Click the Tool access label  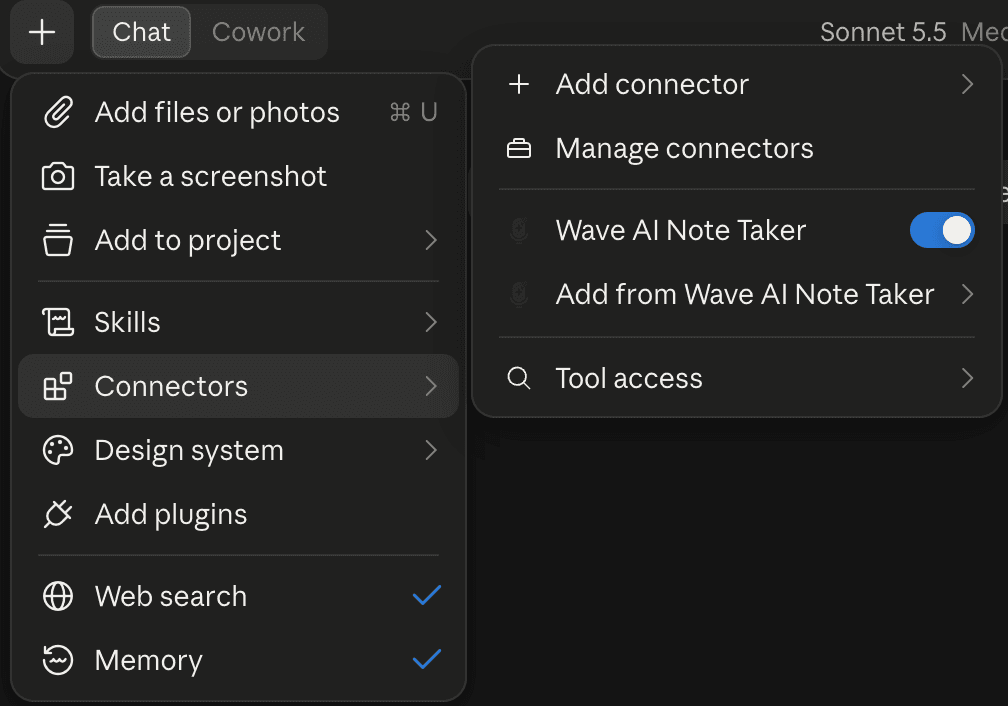point(629,378)
